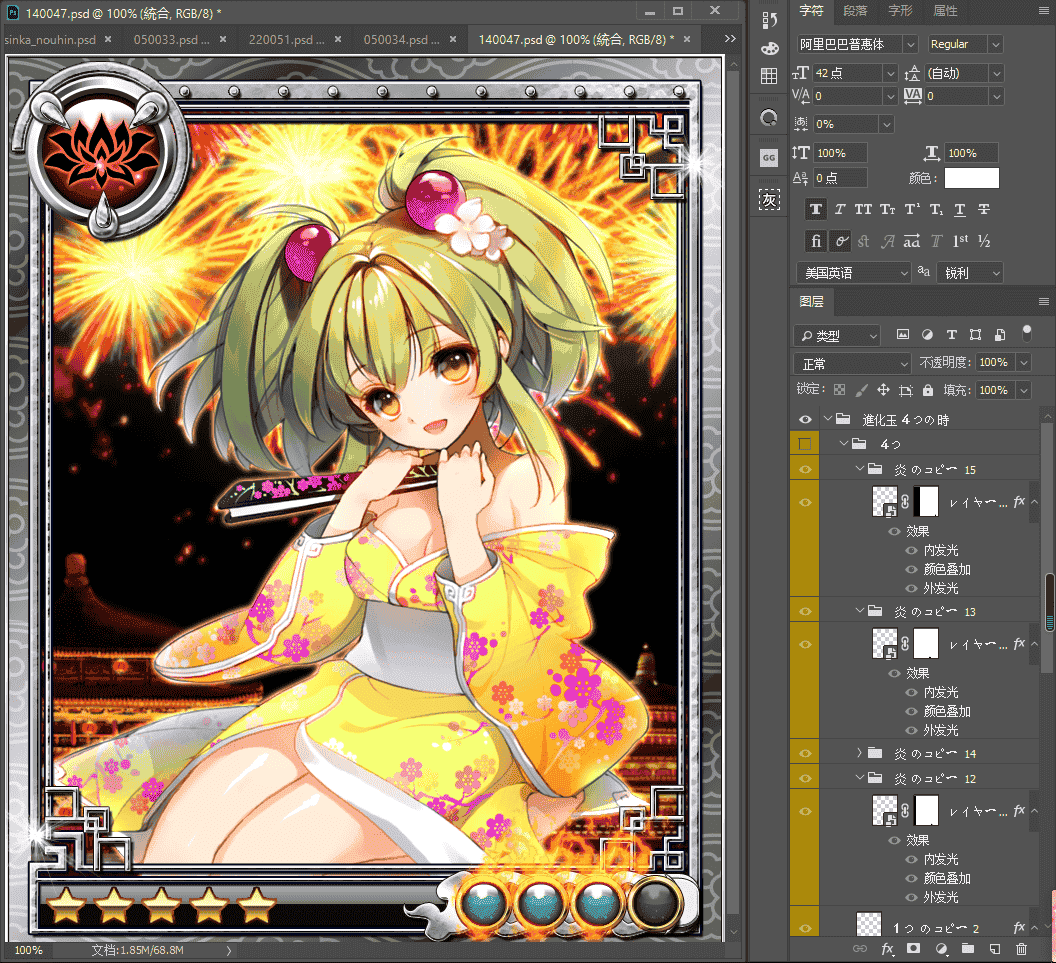The width and height of the screenshot is (1056, 963).
Task: Open the Color palette panel icon
Action: pos(769,48)
